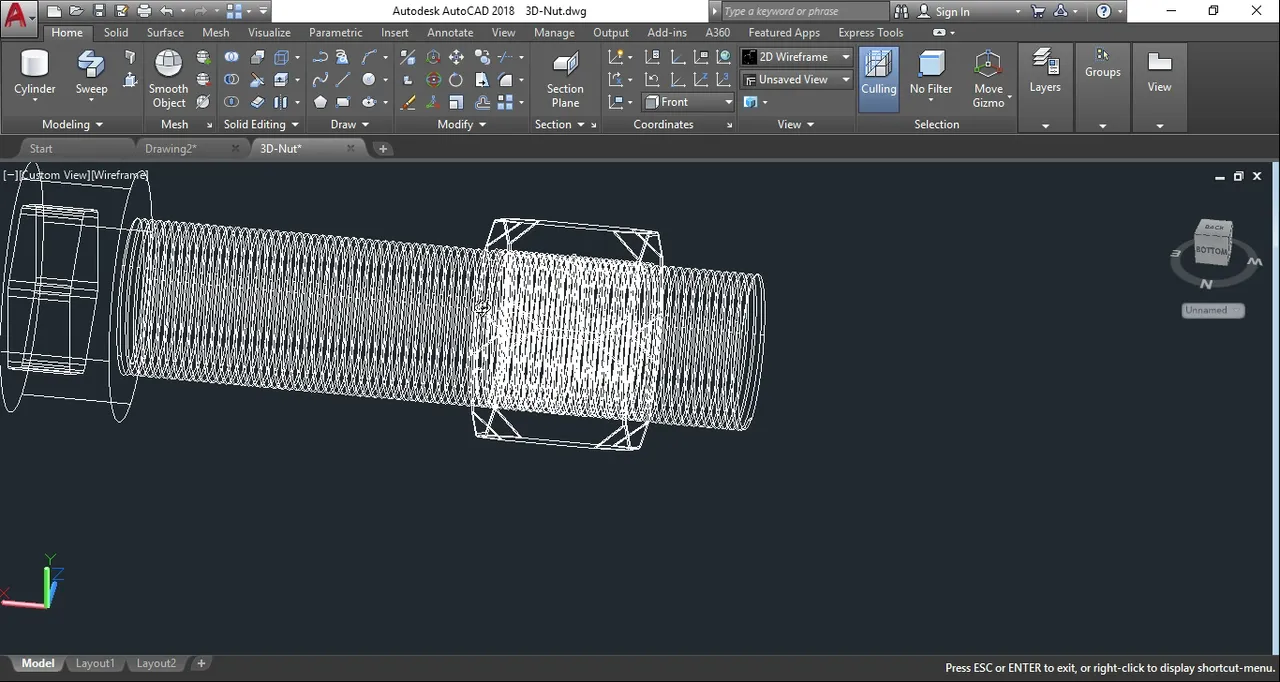Viewport: 1280px width, 682px height.
Task: Click the keyword search input field
Action: (803, 11)
